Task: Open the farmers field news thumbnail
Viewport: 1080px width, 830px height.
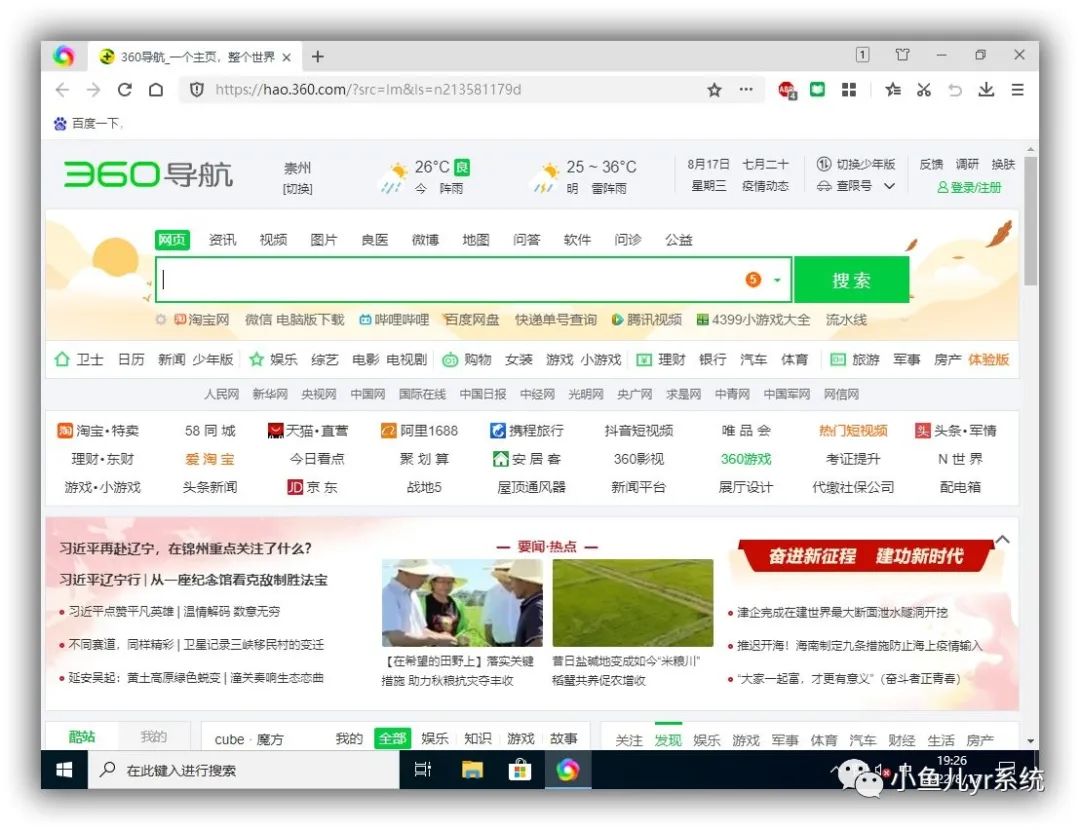Action: (462, 603)
